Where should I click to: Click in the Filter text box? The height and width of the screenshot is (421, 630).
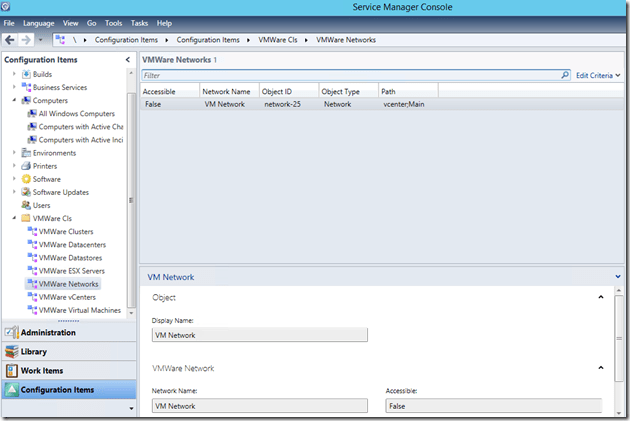pos(350,75)
